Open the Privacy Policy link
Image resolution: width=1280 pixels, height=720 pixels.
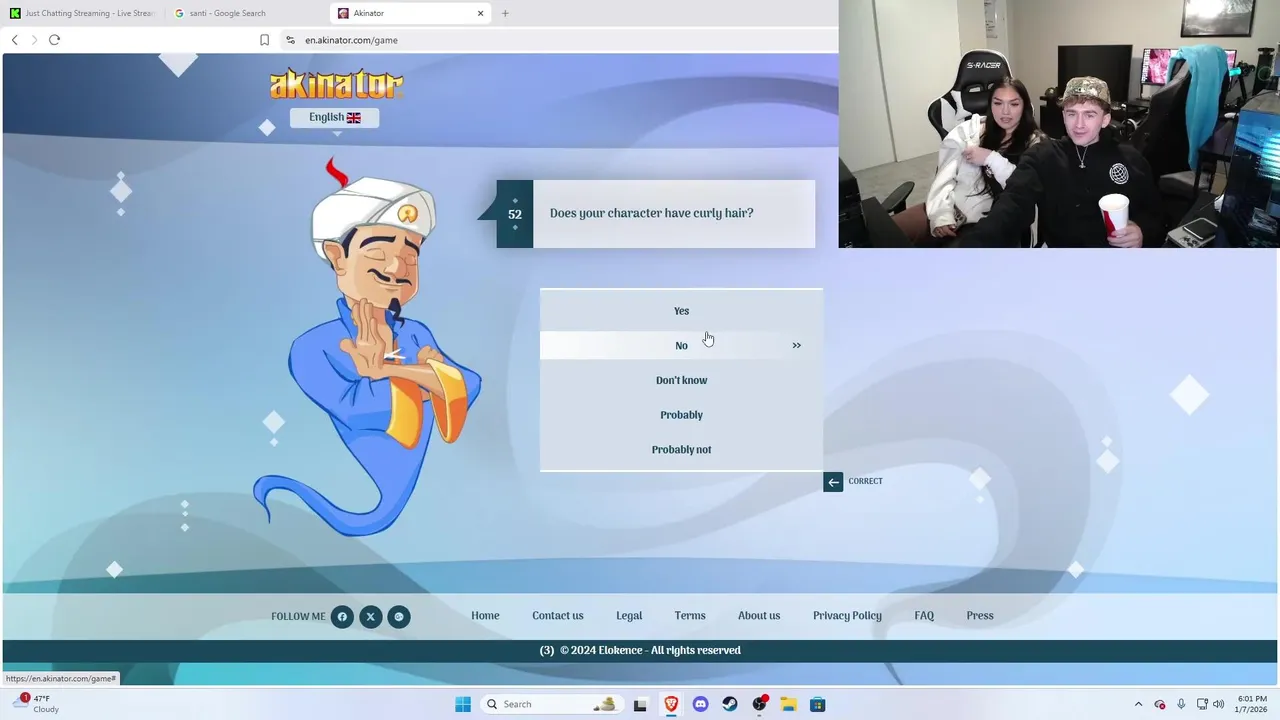847,616
